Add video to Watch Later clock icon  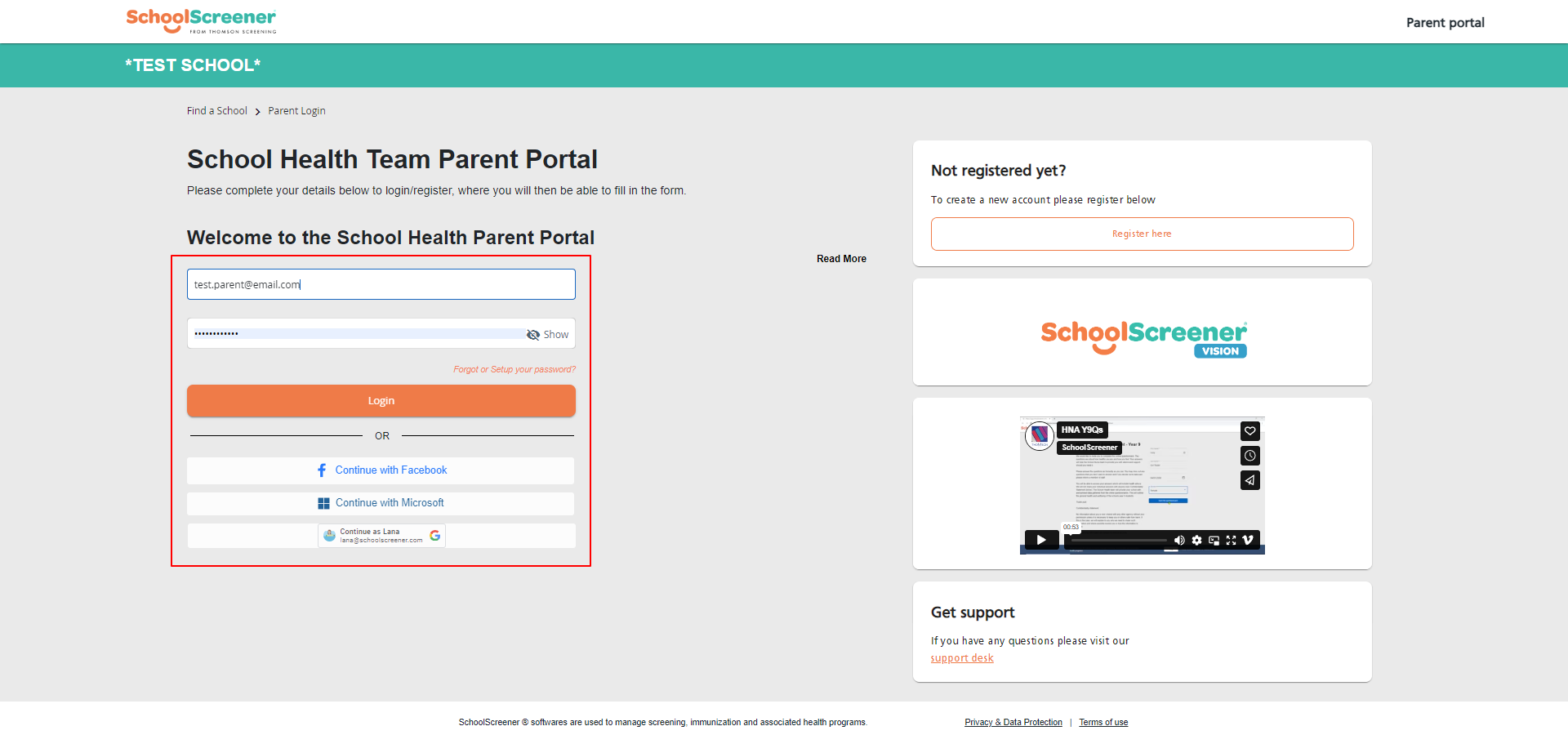[1249, 456]
